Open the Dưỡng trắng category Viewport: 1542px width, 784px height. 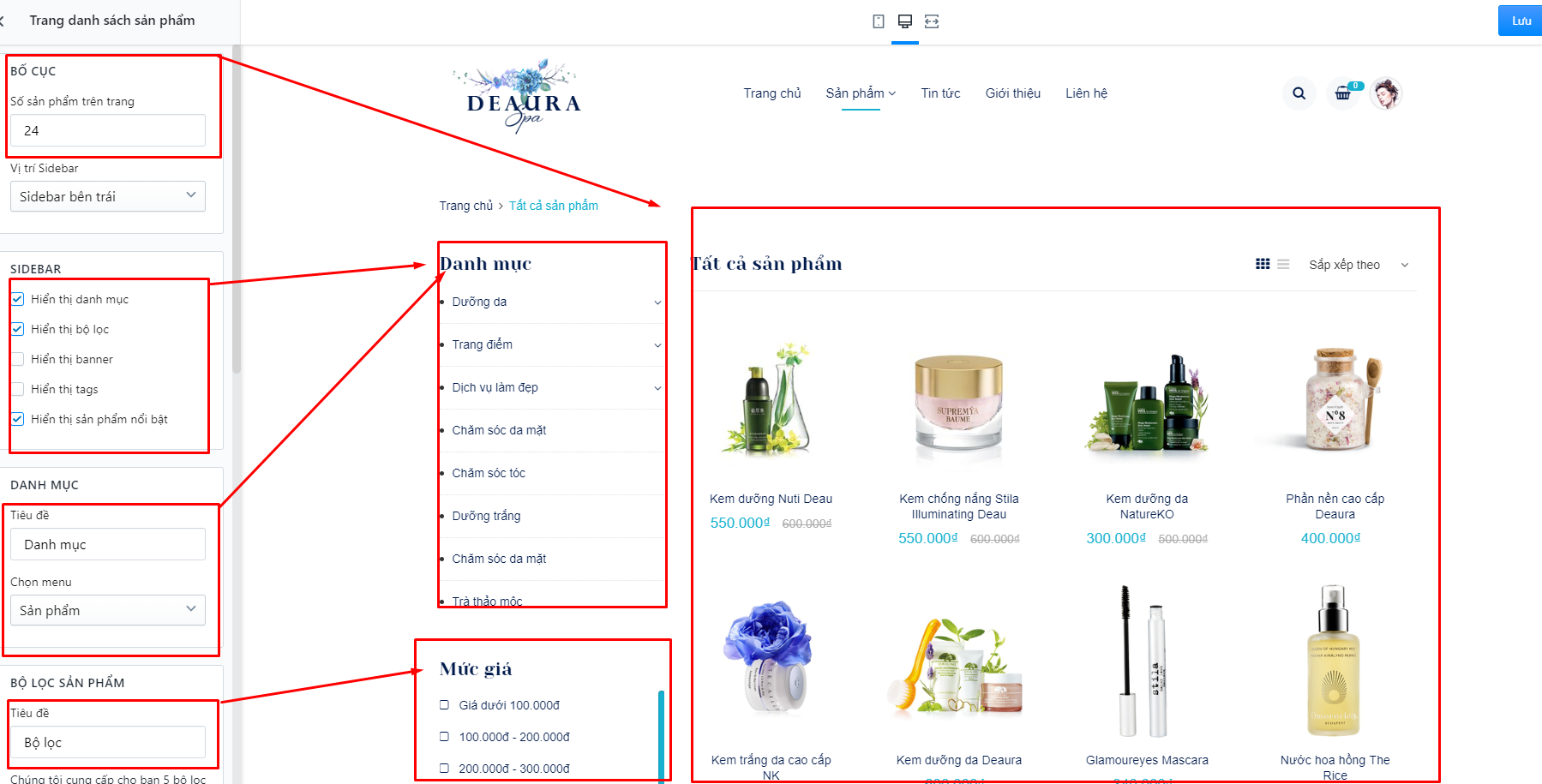click(486, 516)
